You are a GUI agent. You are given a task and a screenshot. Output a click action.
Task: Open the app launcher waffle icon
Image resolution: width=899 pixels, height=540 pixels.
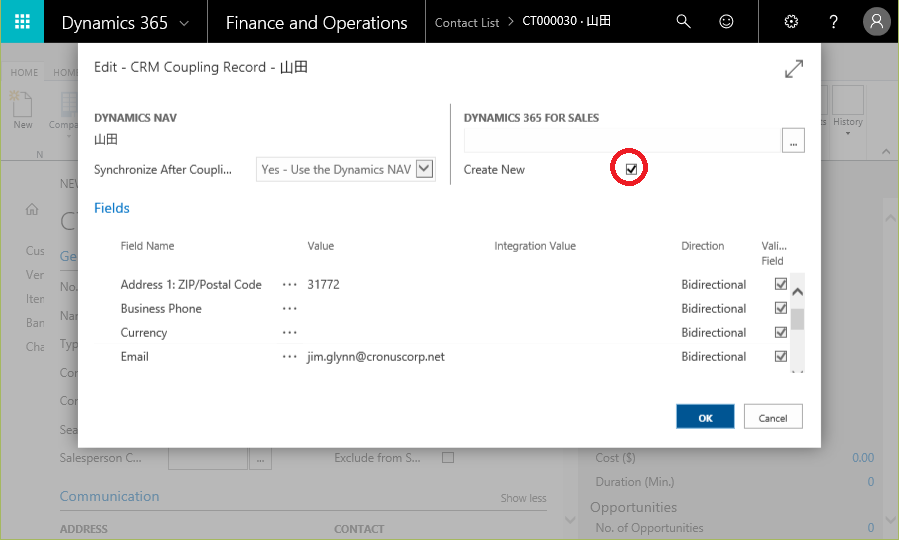coord(22,22)
